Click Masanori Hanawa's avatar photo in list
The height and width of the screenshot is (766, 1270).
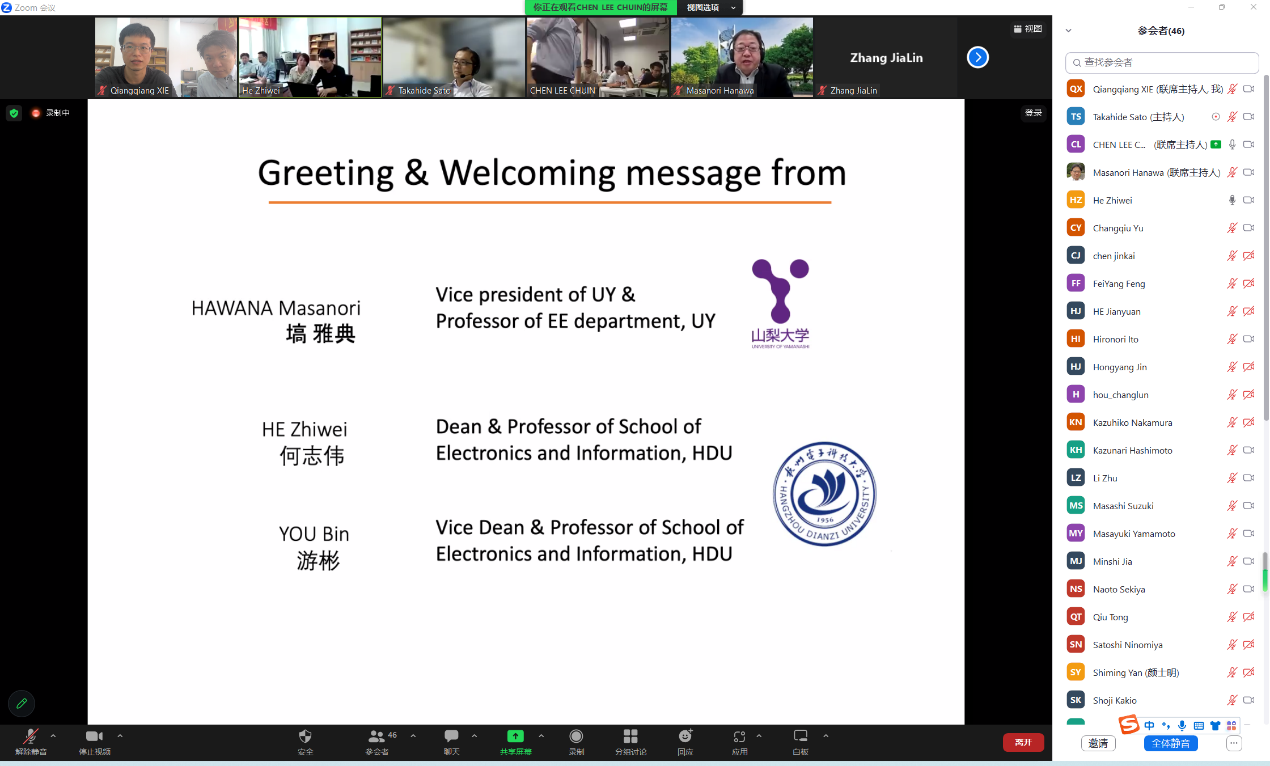coord(1076,172)
